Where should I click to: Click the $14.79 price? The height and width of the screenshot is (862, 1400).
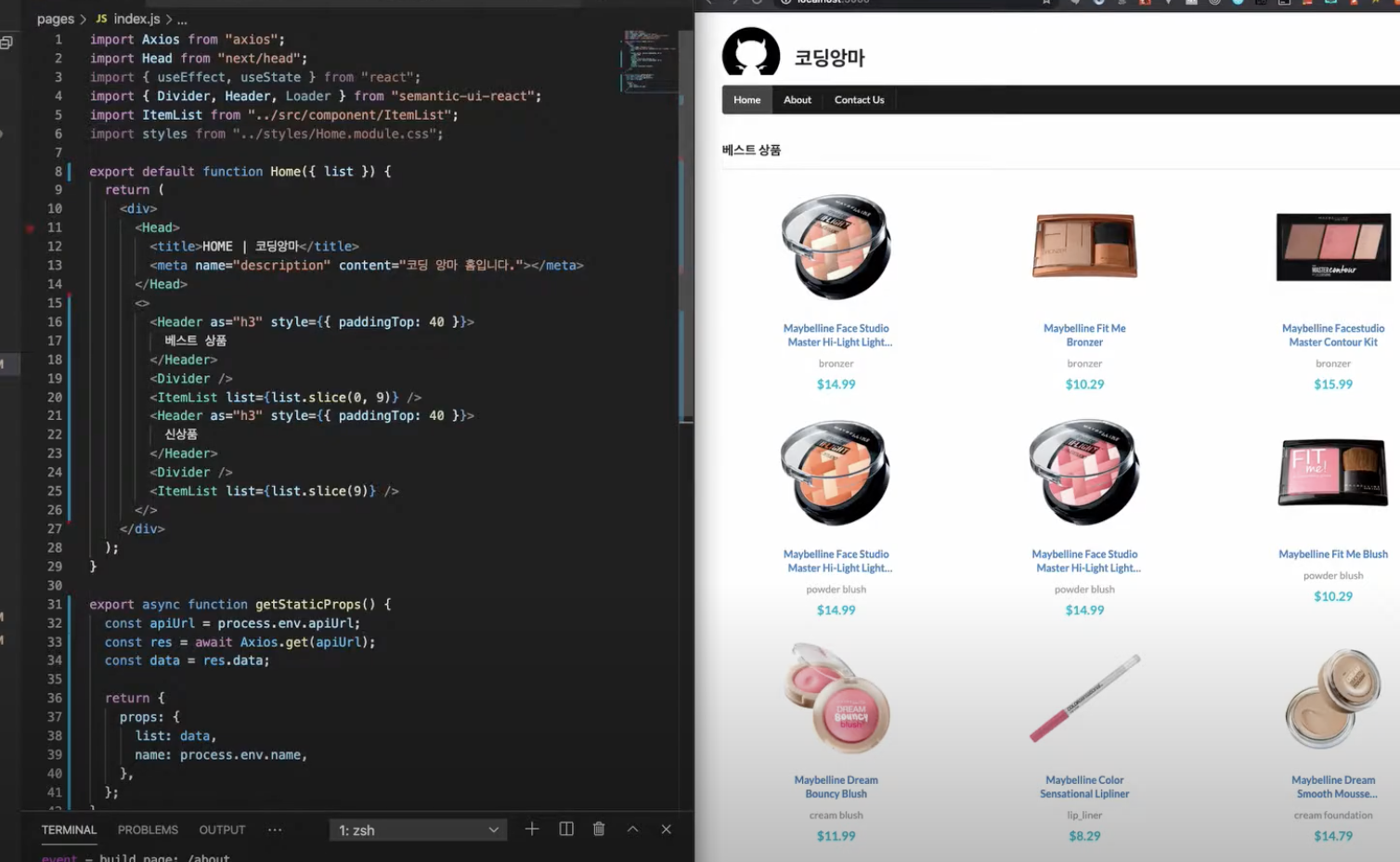tap(1333, 836)
